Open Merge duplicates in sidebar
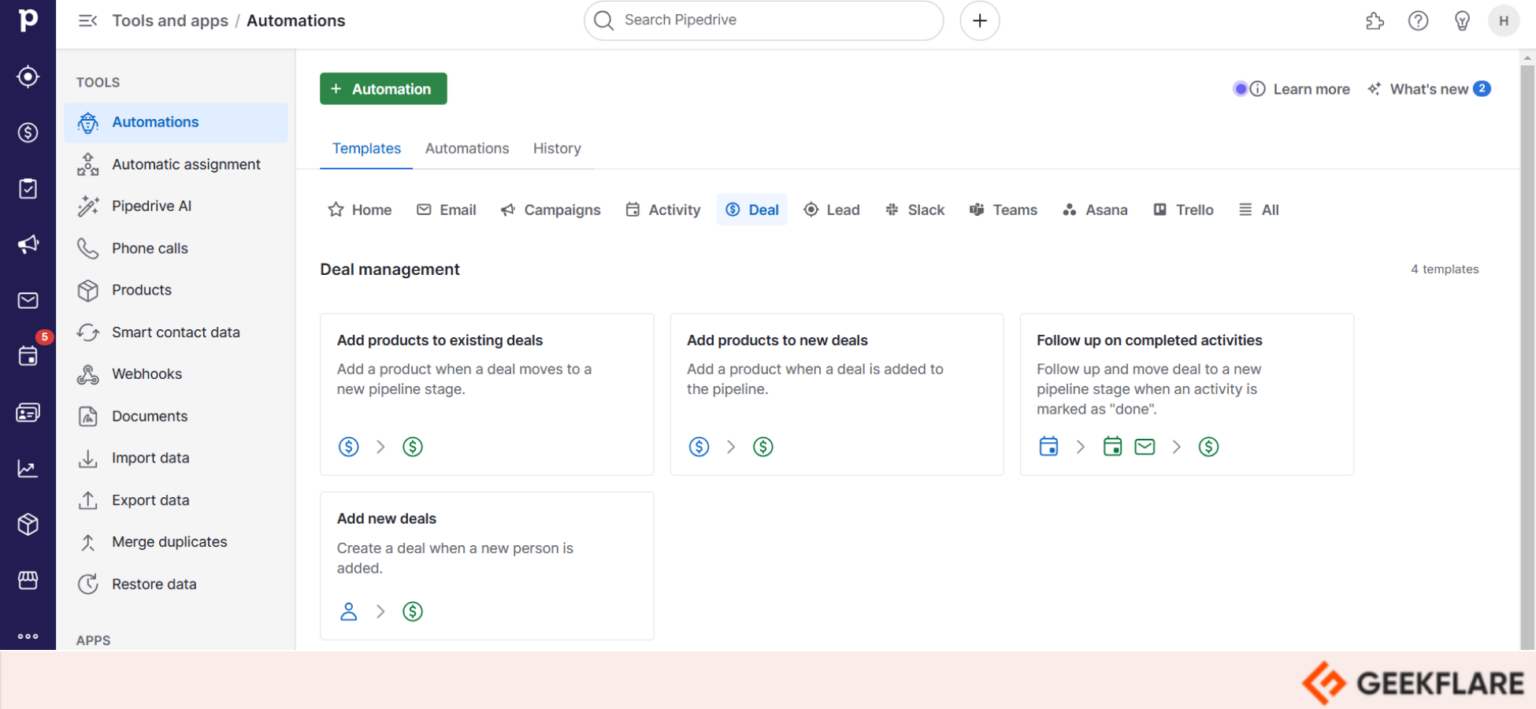The image size is (1536, 709). [176, 542]
